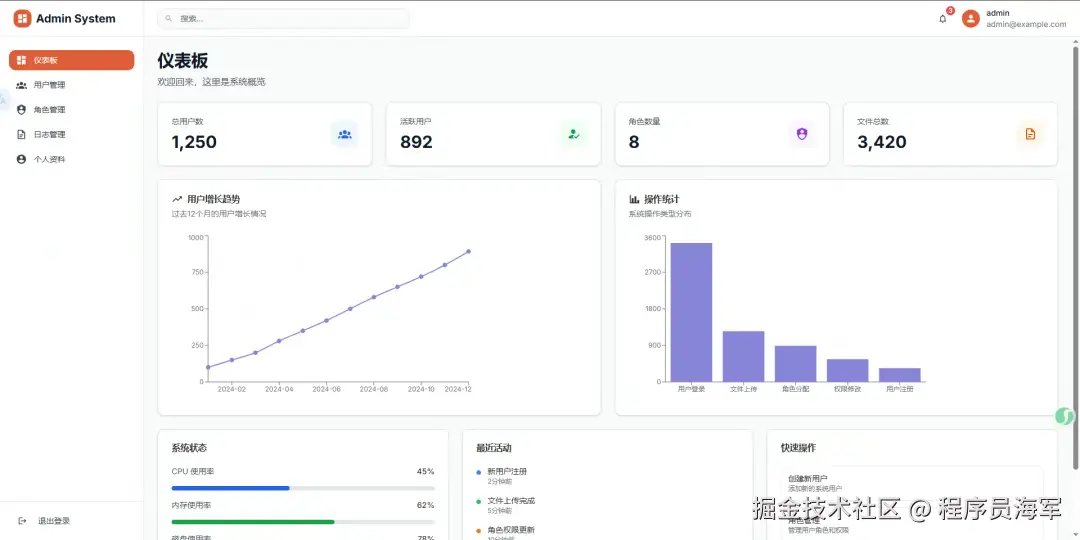Click the 892 active users value
1080x540 pixels.
point(417,142)
